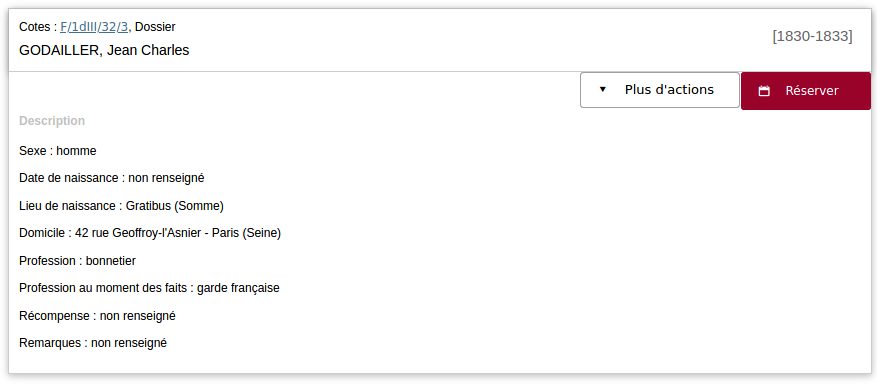Click the 'Cotes :' label
This screenshot has height=384, width=877.
38,27
